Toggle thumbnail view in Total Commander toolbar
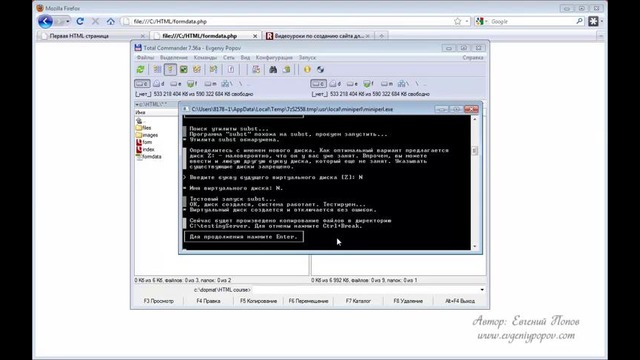This screenshot has height=360, width=640. (x=184, y=69)
